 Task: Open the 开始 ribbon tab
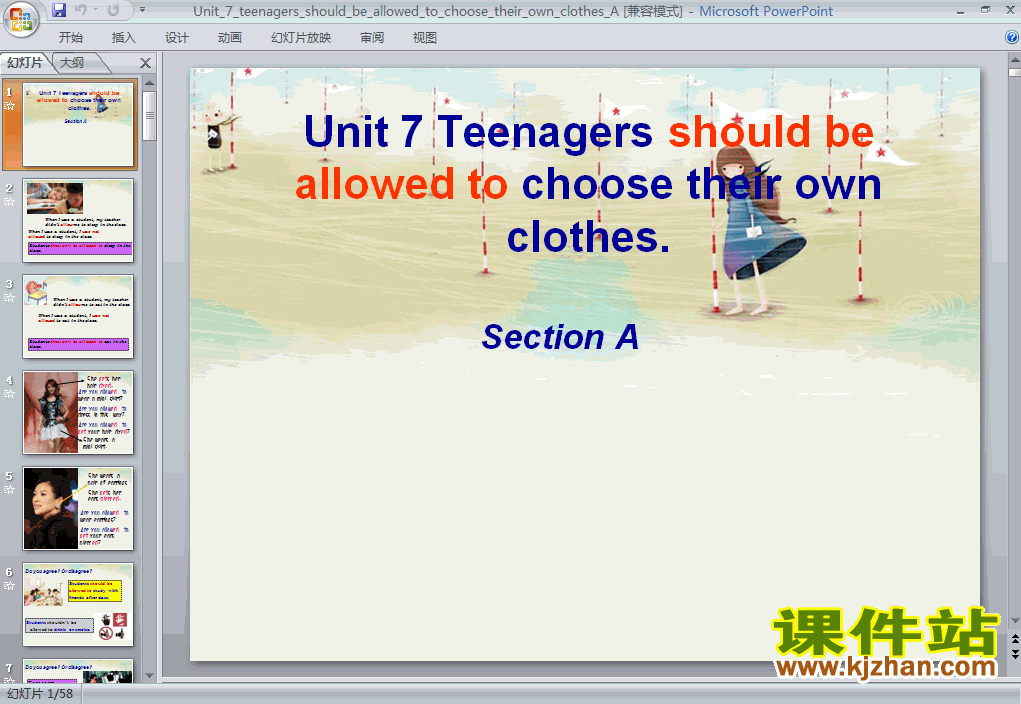(x=70, y=38)
